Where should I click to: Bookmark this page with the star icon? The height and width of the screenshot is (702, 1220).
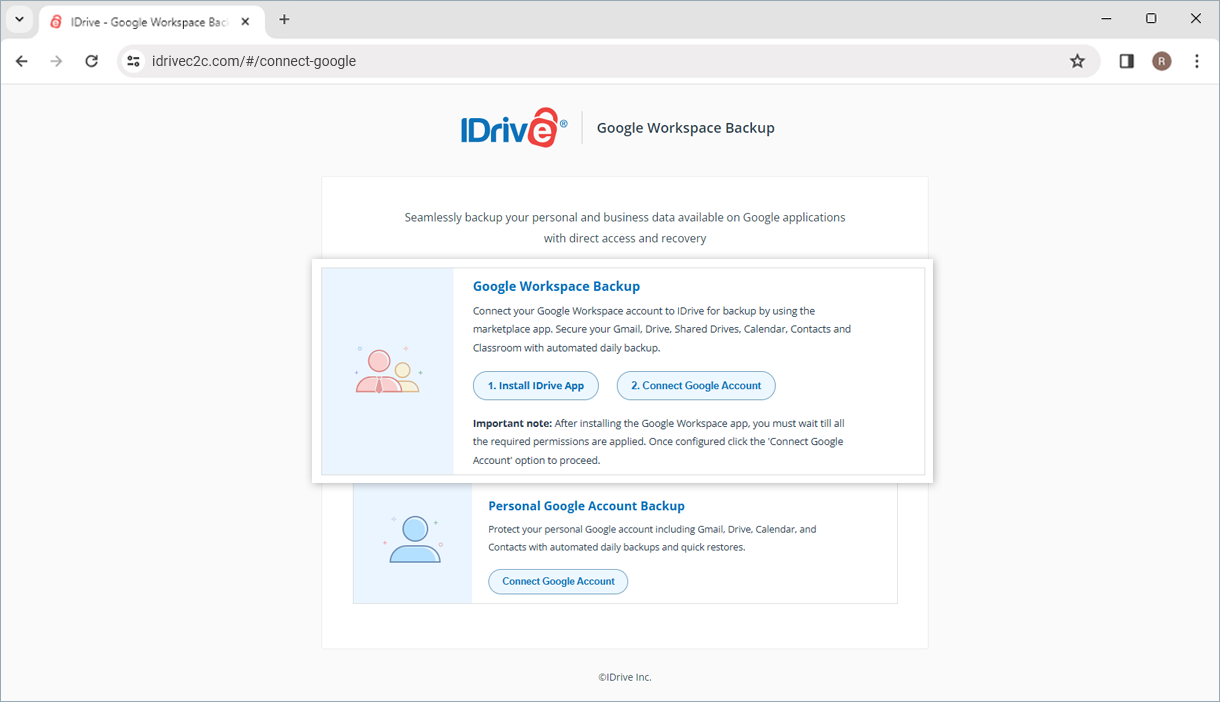[x=1077, y=61]
